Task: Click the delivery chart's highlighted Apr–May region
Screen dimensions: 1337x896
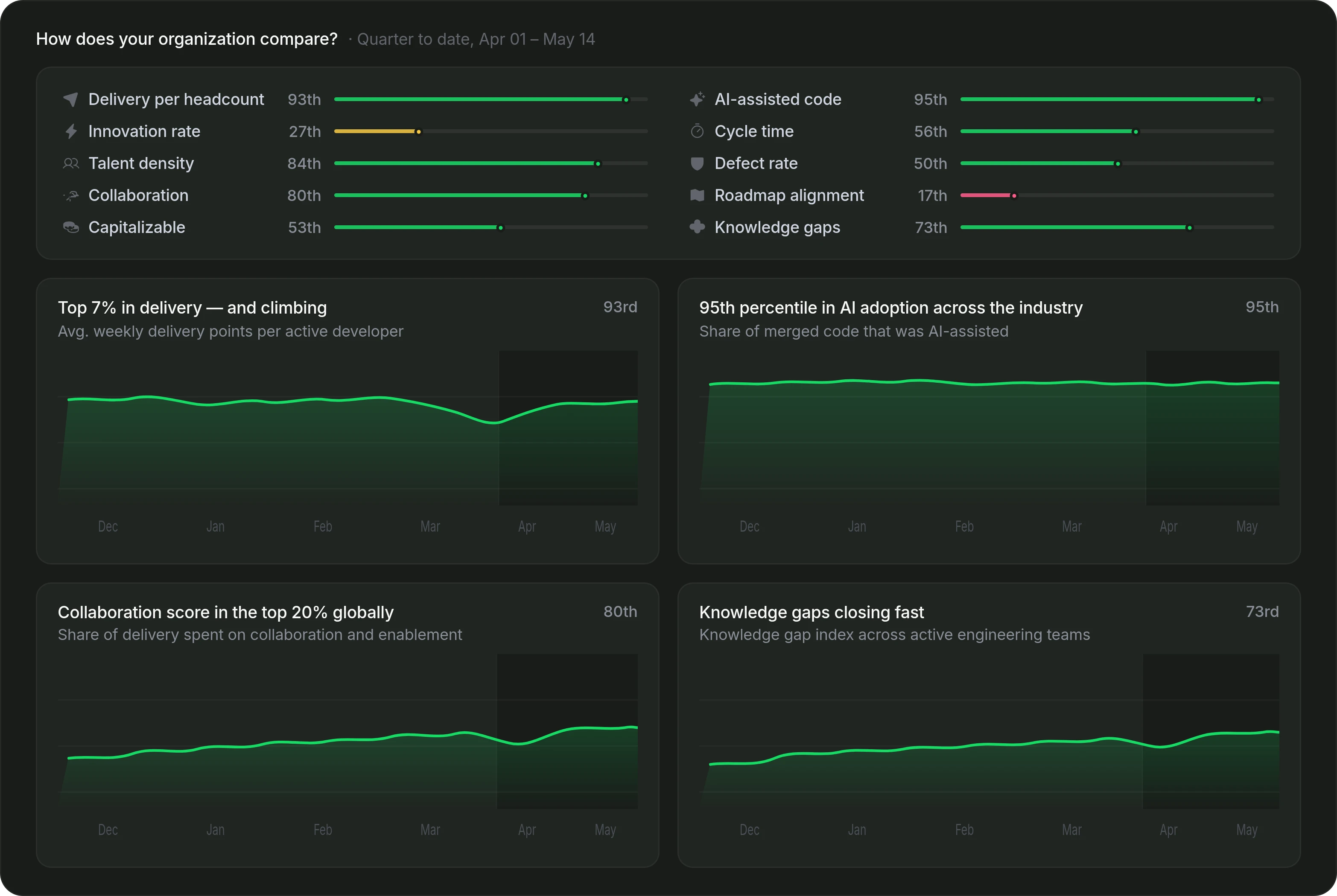Action: pos(568,428)
